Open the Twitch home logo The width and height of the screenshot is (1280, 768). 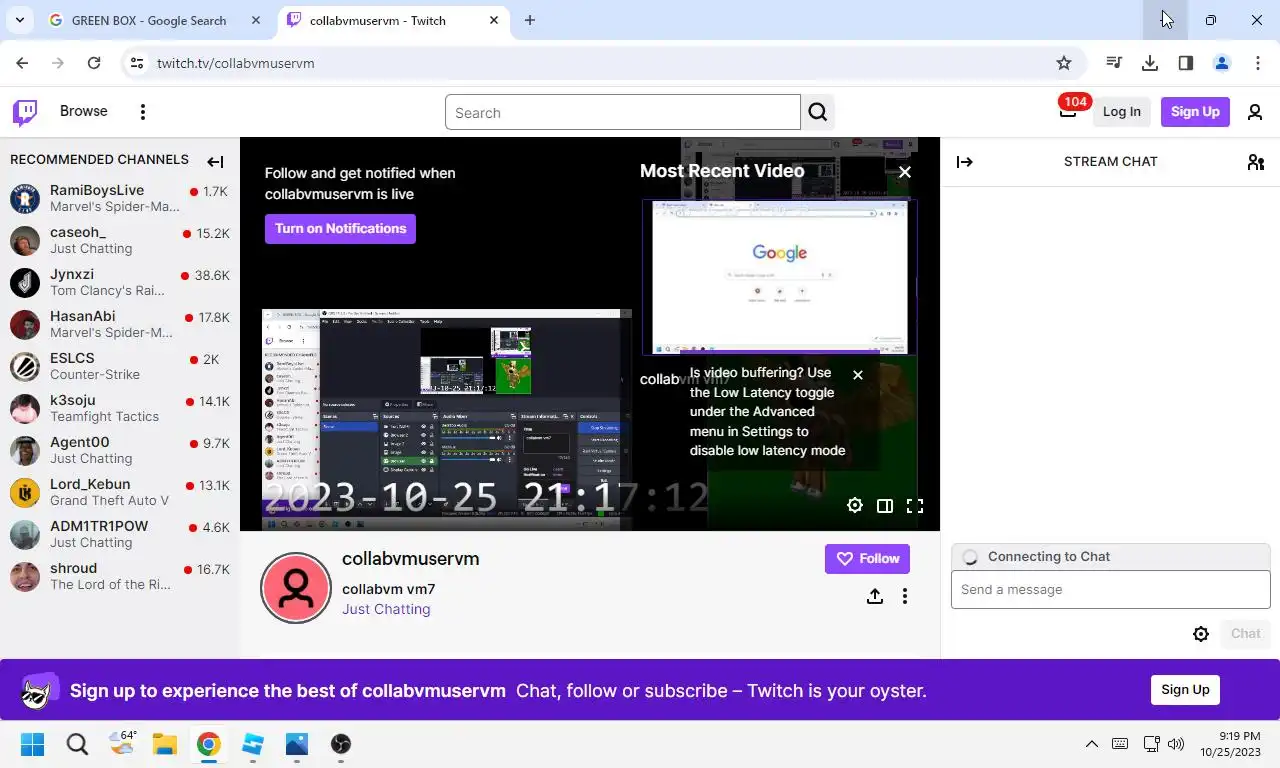[25, 112]
